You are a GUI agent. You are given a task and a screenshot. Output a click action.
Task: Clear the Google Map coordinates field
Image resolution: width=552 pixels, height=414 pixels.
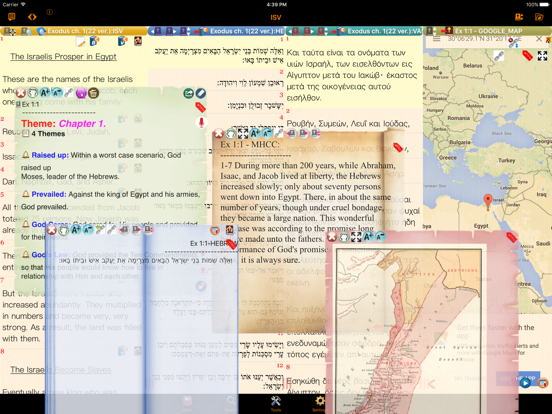coord(539,39)
